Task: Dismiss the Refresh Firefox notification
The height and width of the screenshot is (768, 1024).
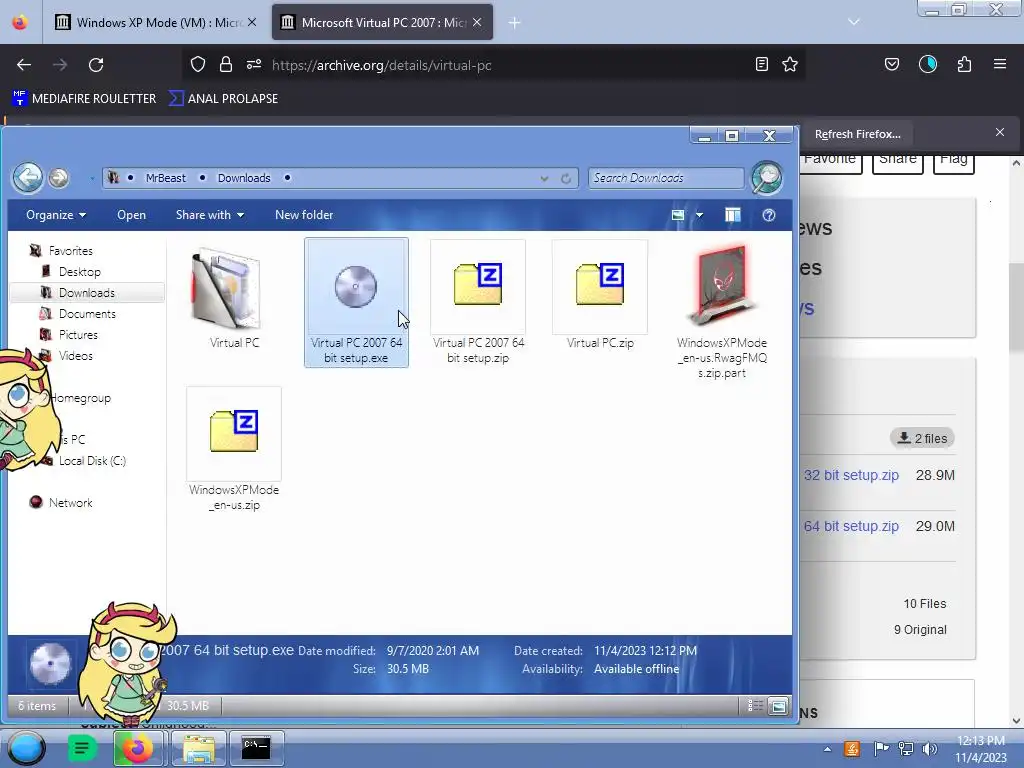Action: click(1000, 133)
